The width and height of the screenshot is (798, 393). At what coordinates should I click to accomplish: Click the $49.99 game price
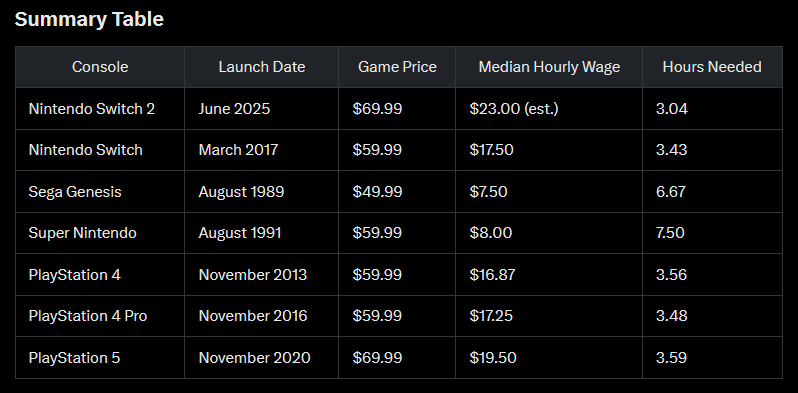click(377, 192)
